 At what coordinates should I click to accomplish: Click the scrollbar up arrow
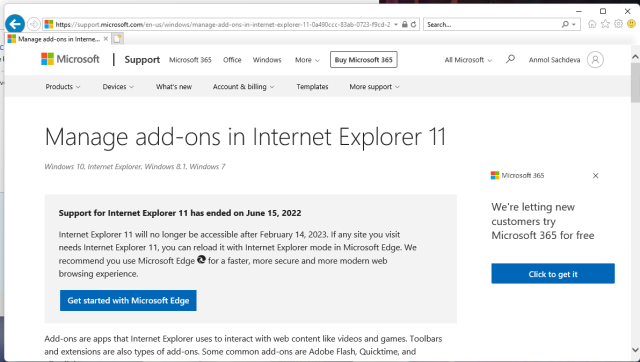[x=635, y=57]
